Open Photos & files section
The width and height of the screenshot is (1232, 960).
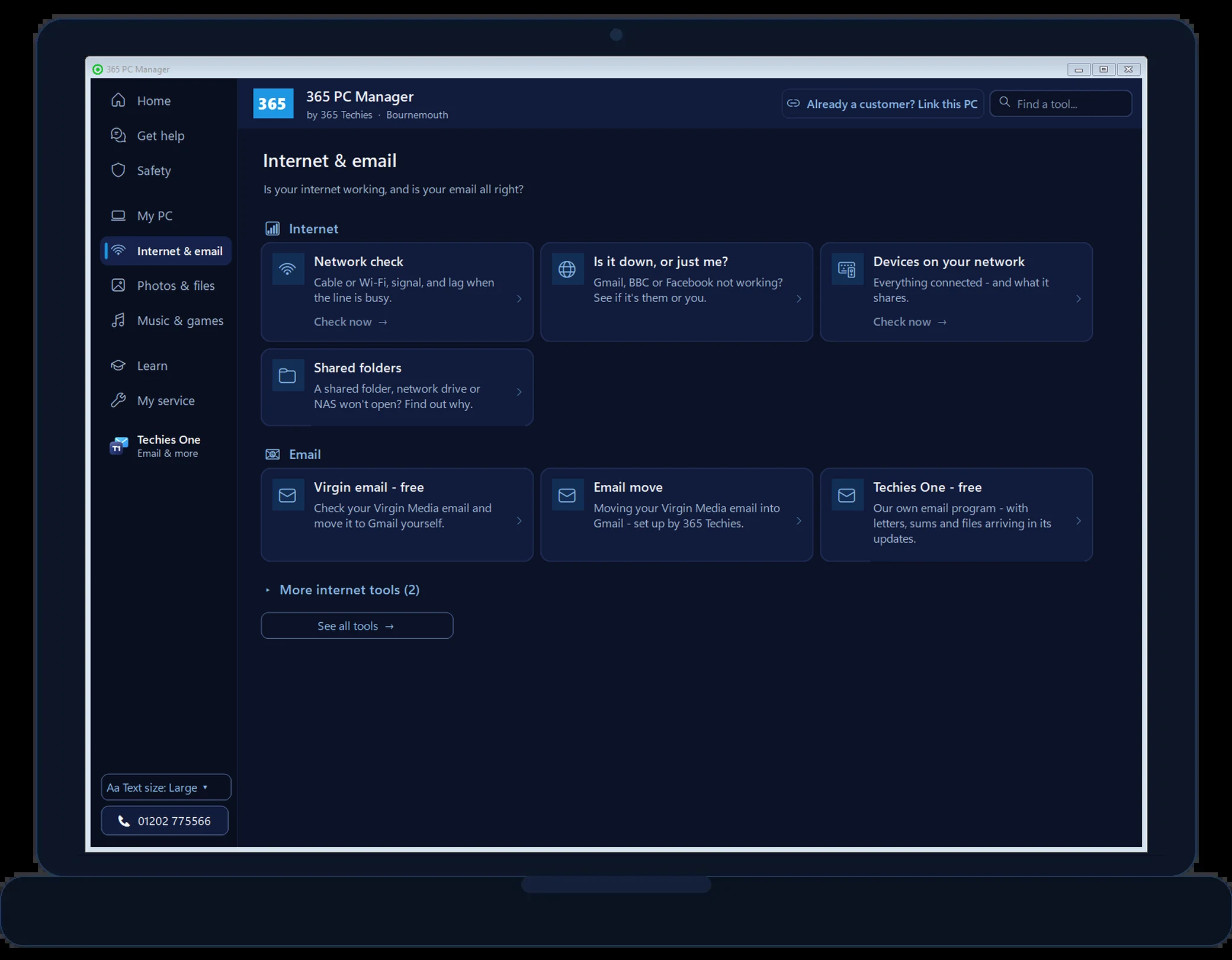(x=165, y=286)
